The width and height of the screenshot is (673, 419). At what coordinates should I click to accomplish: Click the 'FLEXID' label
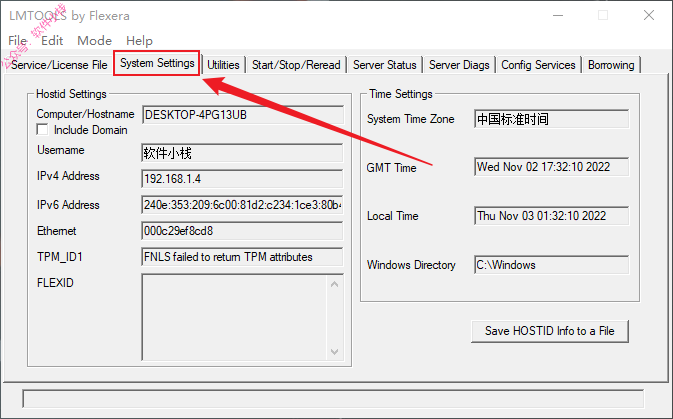pos(55,283)
